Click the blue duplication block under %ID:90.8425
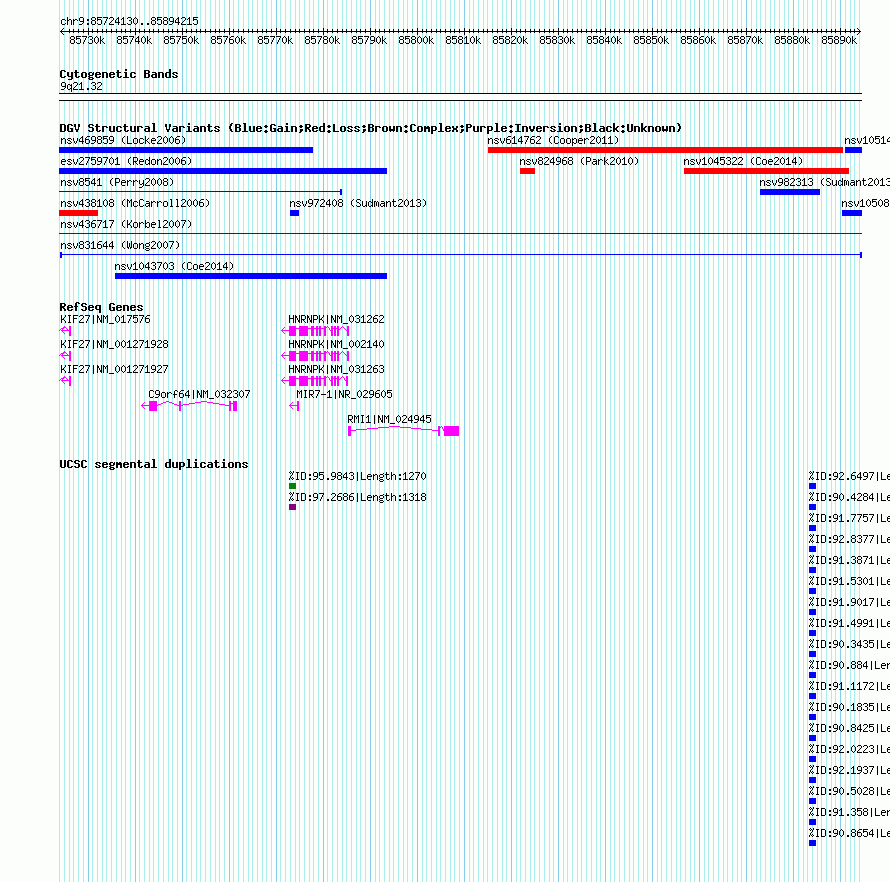The image size is (890, 882). point(812,738)
